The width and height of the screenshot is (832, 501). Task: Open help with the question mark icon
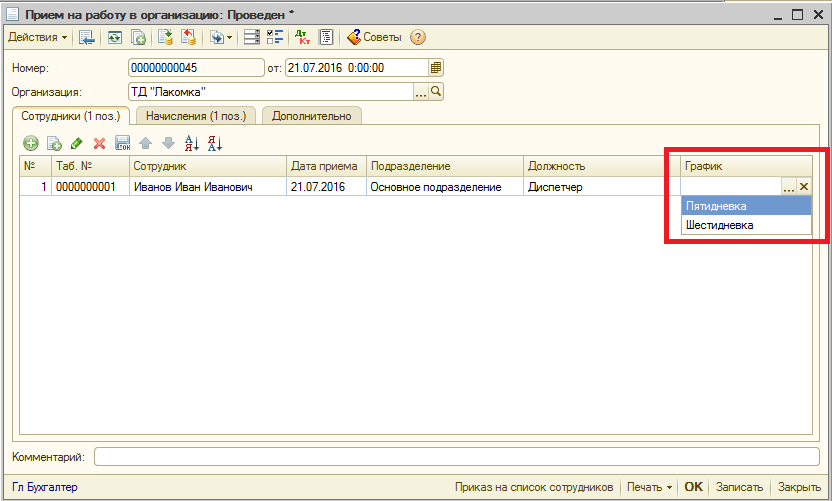tap(418, 38)
